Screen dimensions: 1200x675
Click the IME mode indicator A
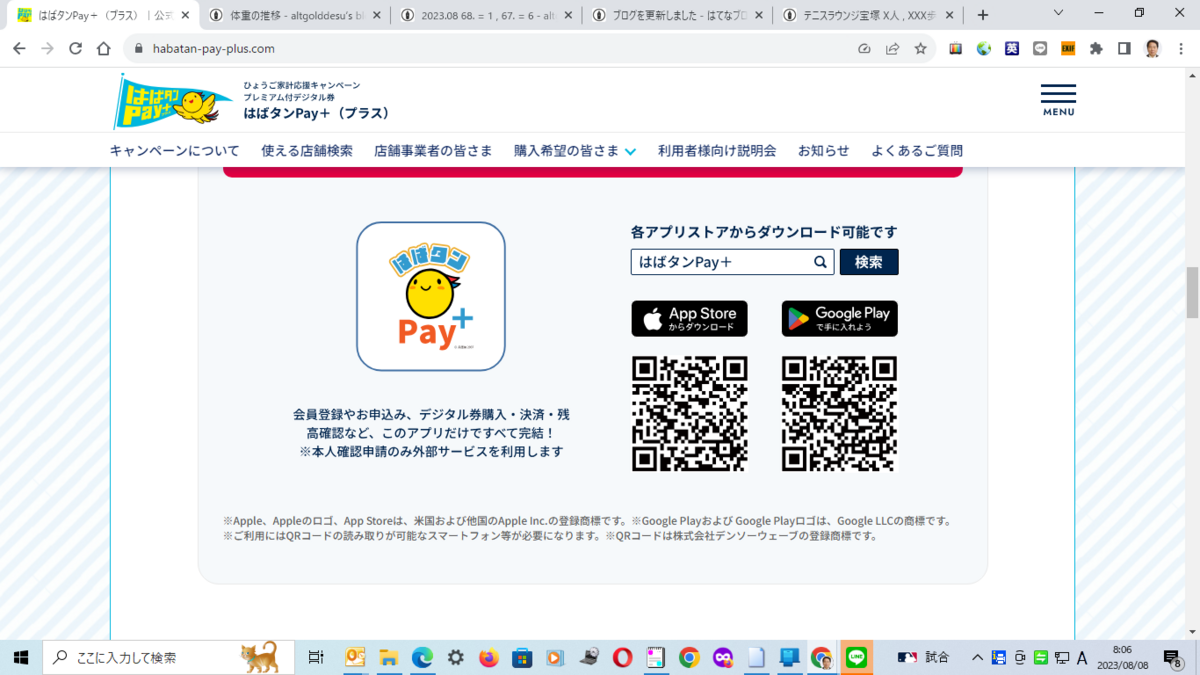1081,658
